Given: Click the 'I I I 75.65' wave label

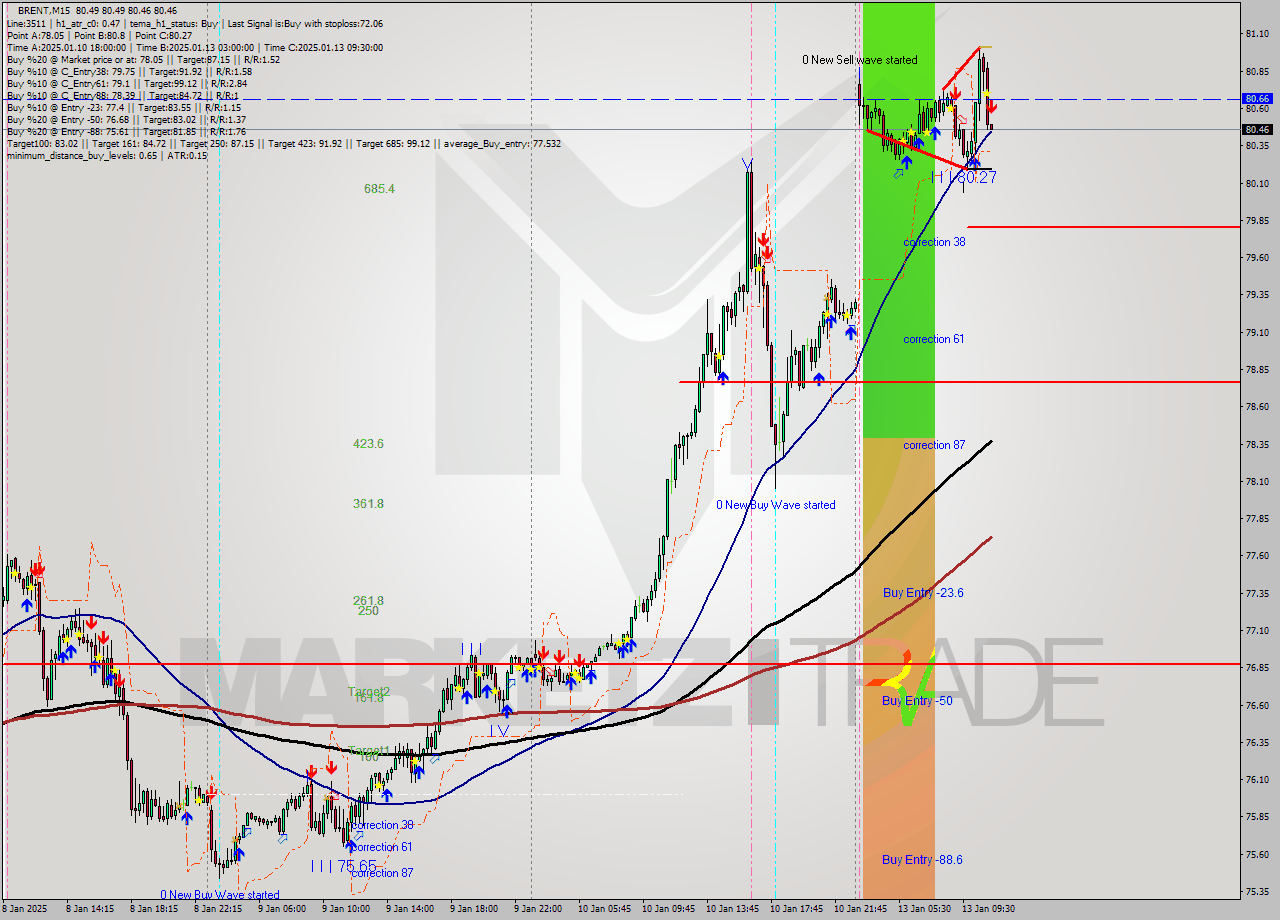Looking at the screenshot, I should point(343,865).
